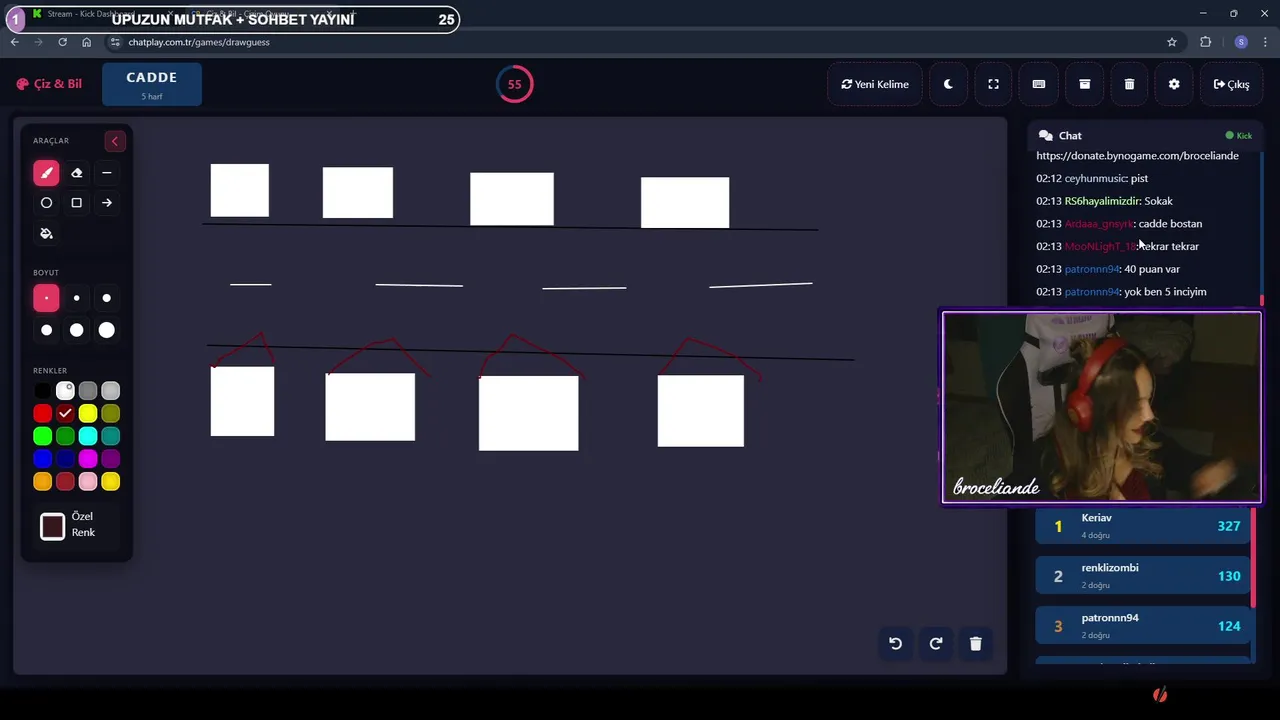1280x720 pixels.
Task: Go back in the browser
Action: point(15,42)
